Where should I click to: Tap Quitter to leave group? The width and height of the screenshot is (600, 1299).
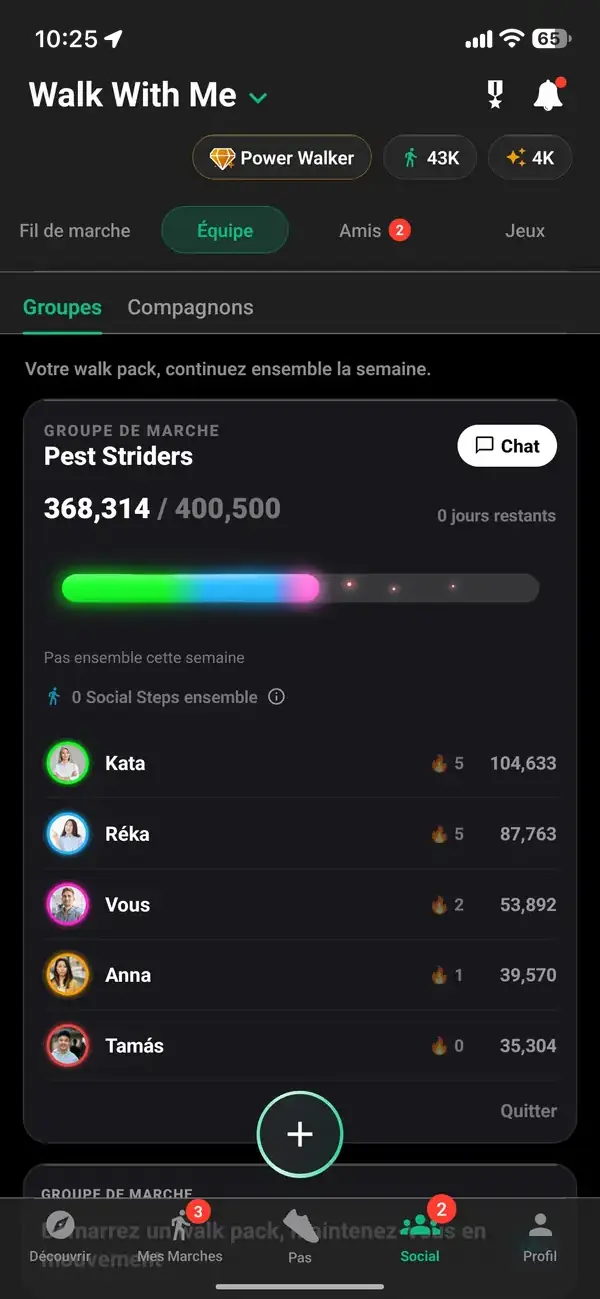(528, 1111)
